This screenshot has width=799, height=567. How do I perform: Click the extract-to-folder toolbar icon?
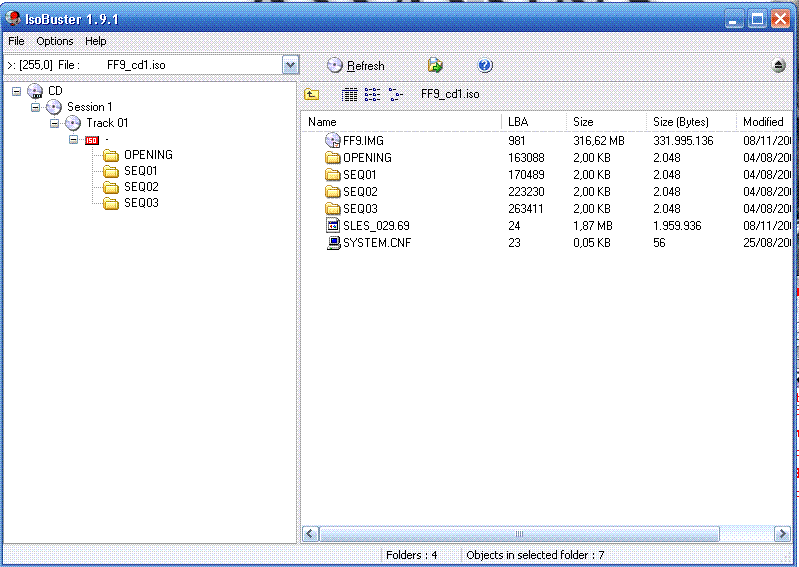(435, 65)
